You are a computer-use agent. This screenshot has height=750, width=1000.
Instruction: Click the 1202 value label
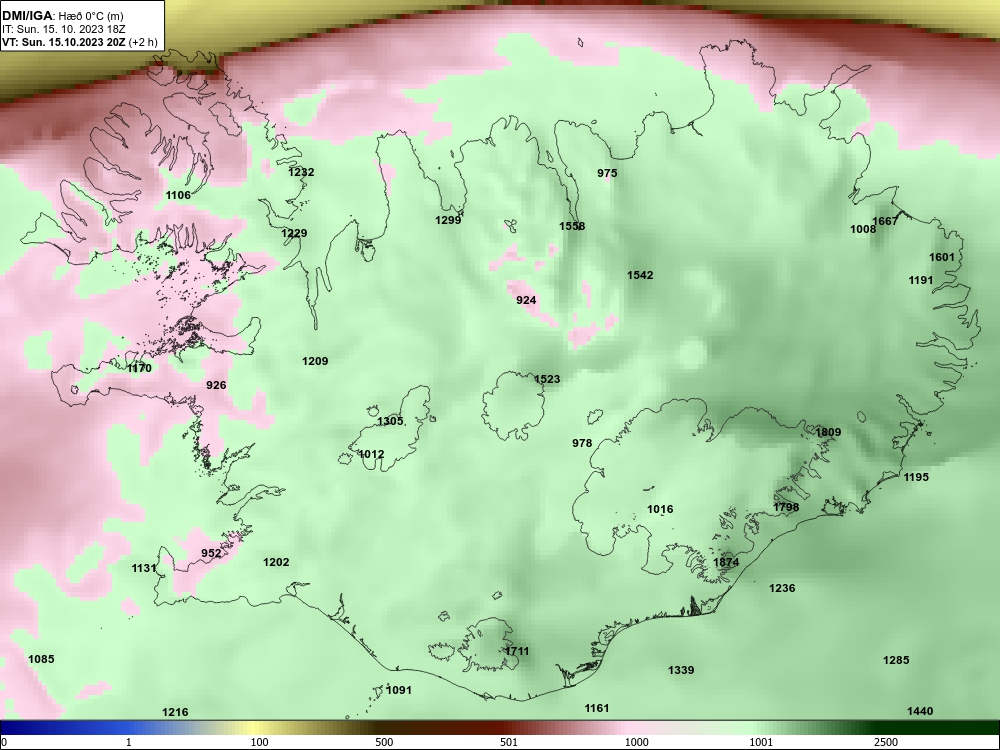point(276,562)
